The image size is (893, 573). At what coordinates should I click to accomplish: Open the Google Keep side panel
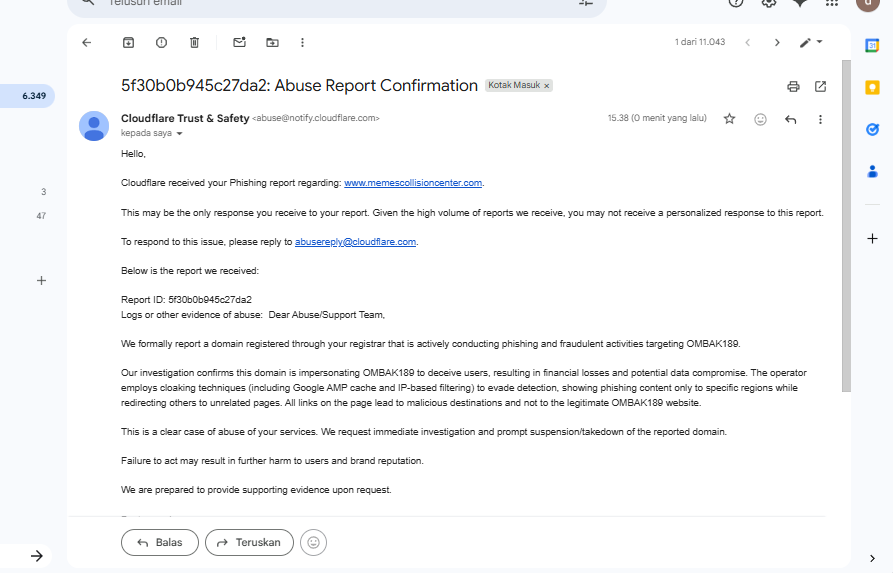click(x=872, y=88)
